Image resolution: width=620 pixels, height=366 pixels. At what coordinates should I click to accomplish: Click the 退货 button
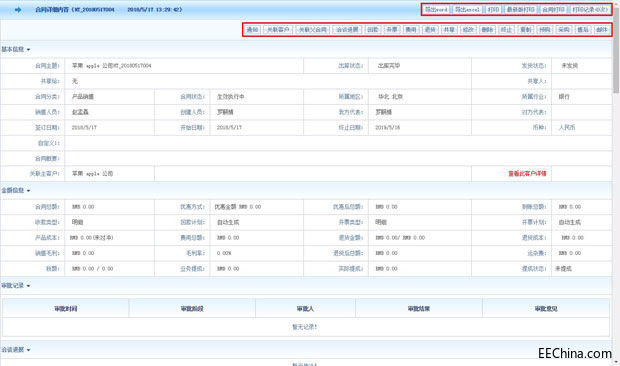tap(430, 30)
